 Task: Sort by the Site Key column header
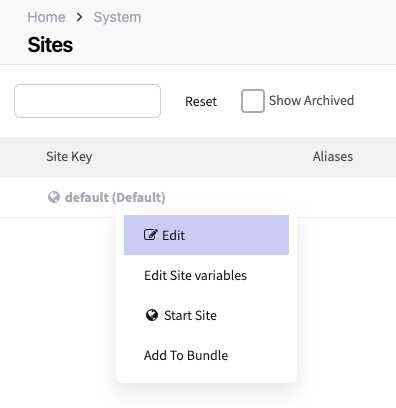[69, 156]
